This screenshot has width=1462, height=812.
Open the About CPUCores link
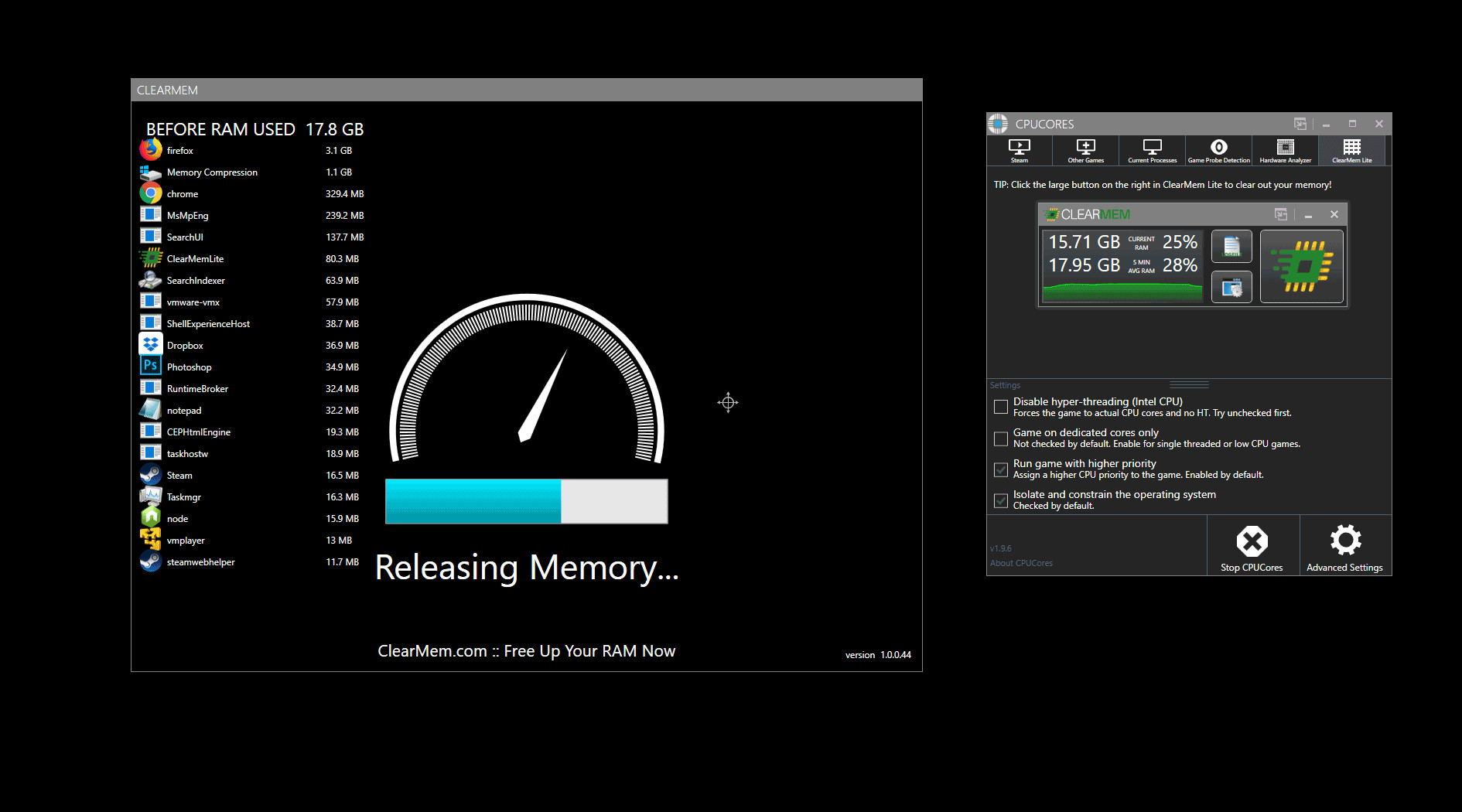click(x=1021, y=563)
